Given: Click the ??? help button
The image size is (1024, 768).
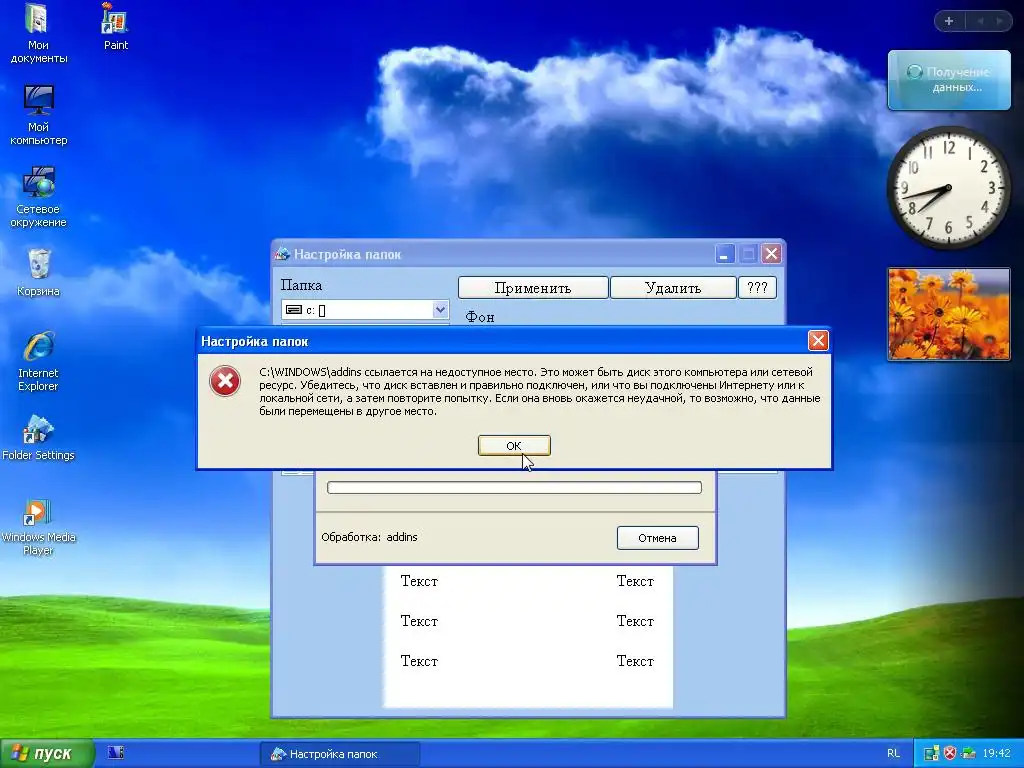Looking at the screenshot, I should point(757,287).
